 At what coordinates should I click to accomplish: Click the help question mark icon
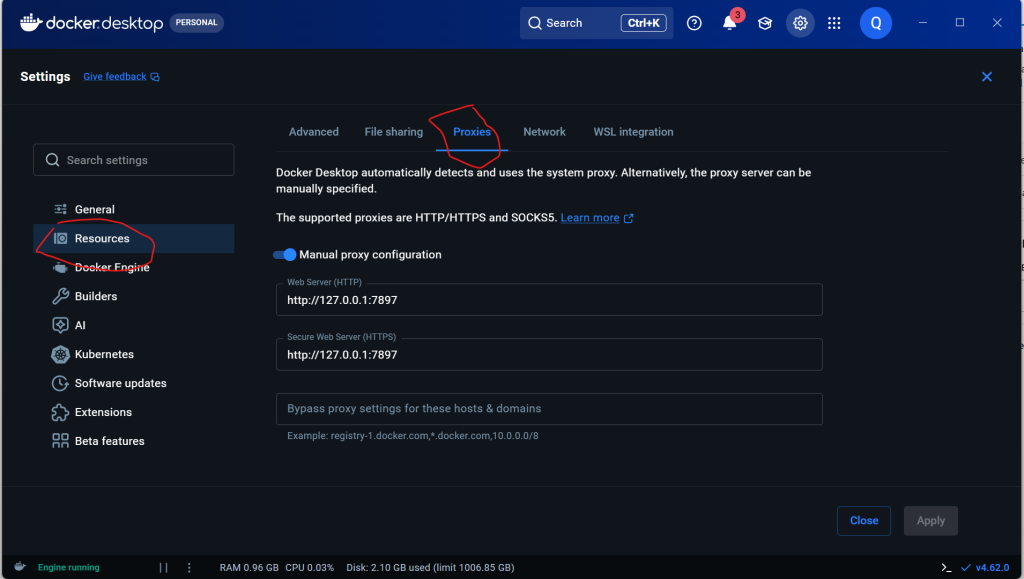(x=695, y=23)
